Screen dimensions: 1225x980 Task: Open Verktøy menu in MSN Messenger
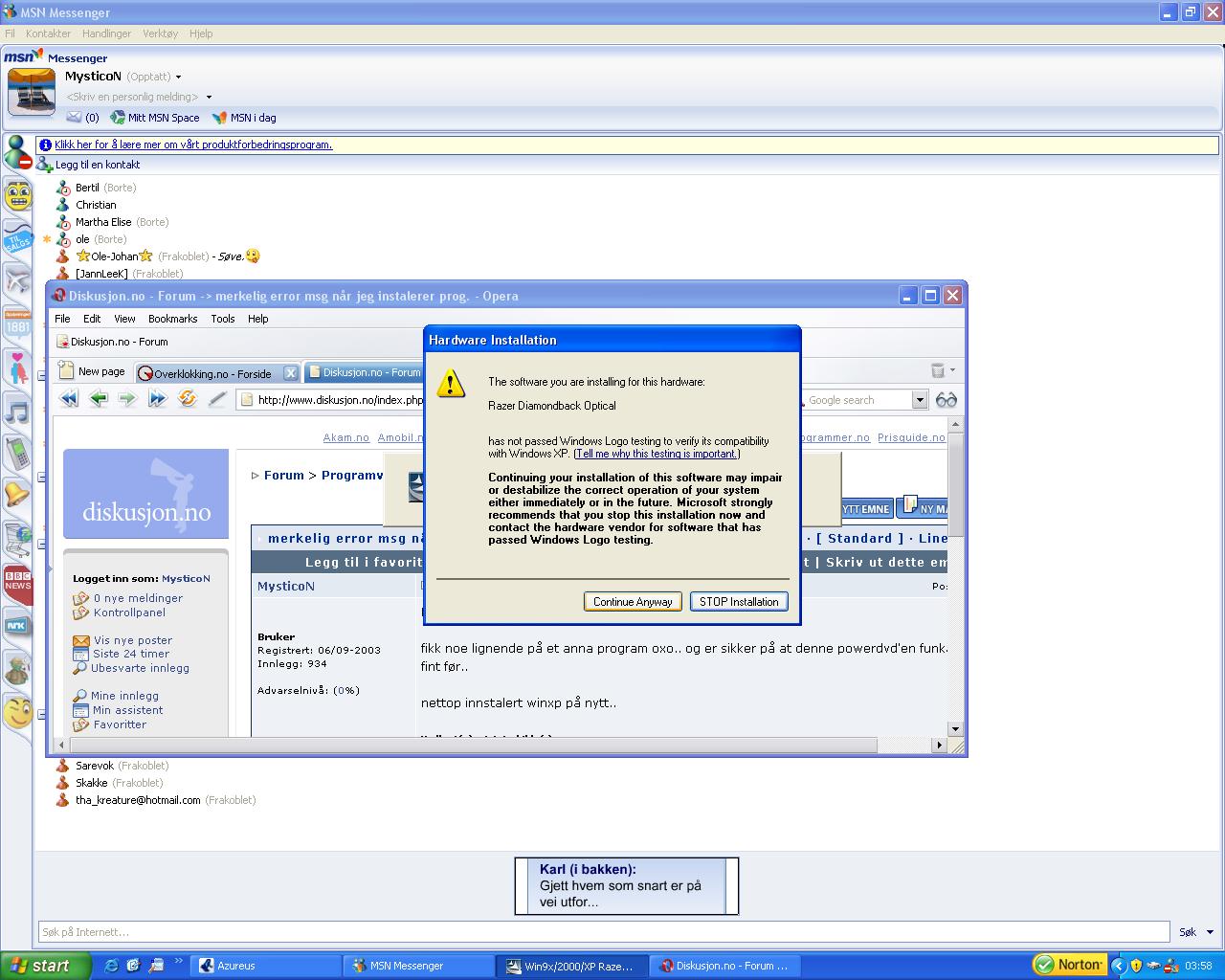[160, 33]
